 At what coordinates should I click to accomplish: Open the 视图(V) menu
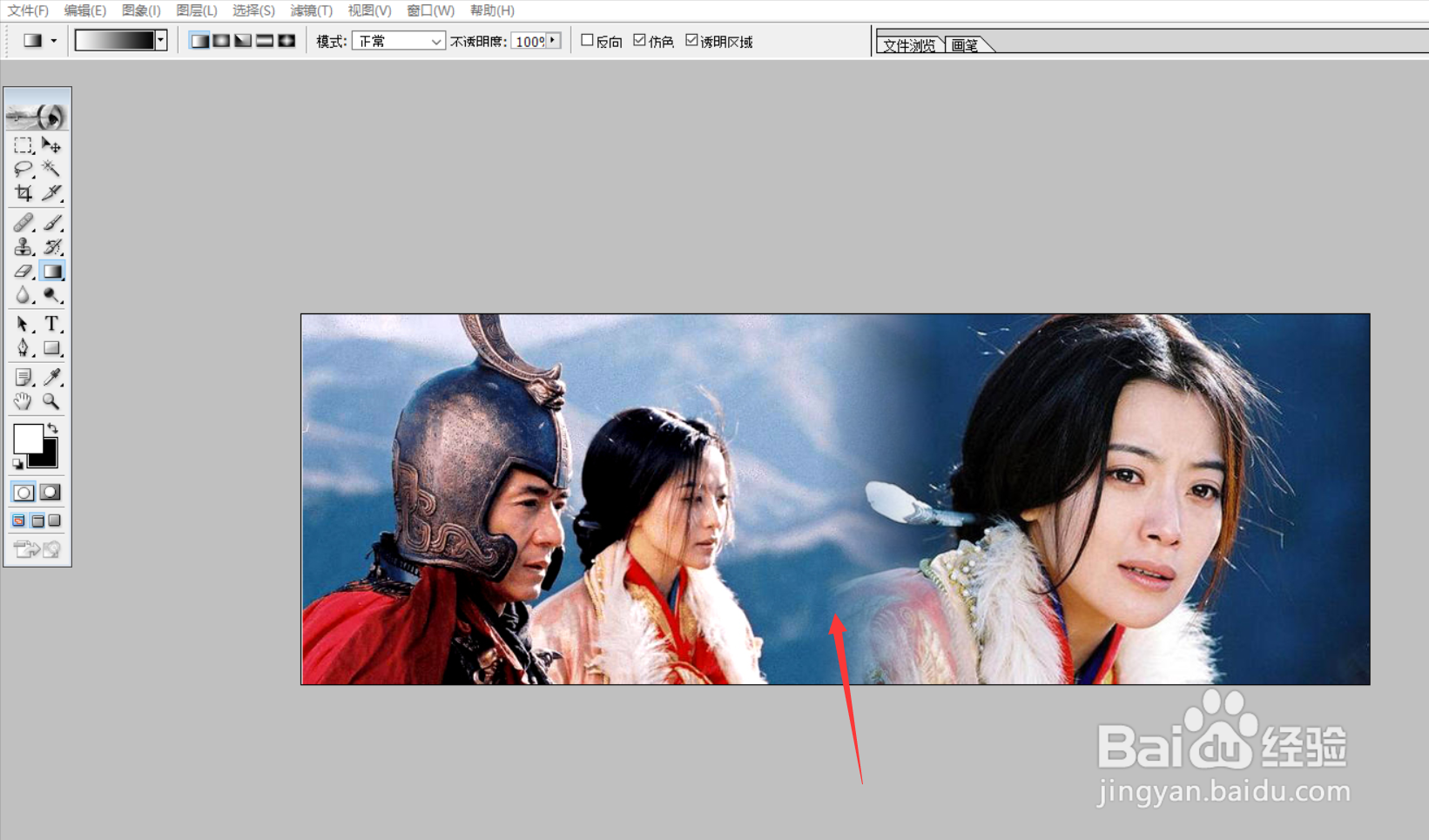(369, 10)
